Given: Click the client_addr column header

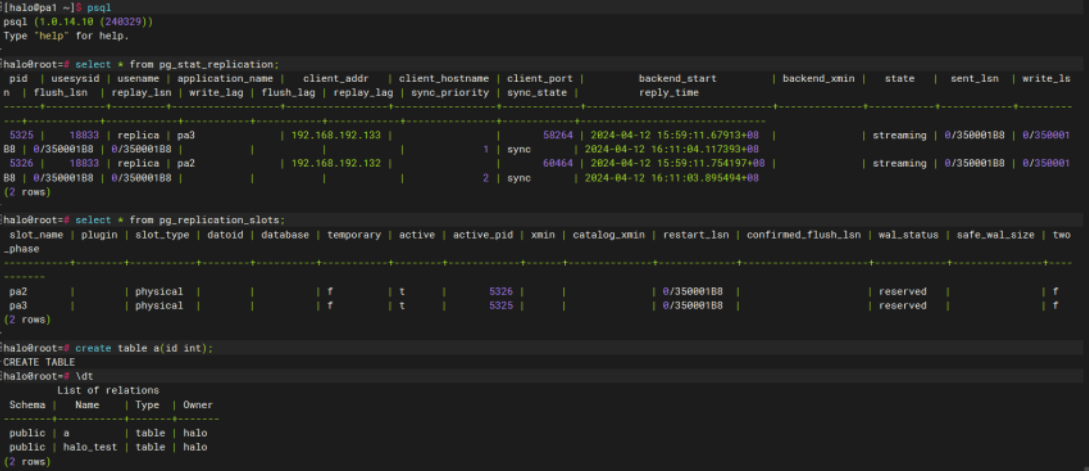Looking at the screenshot, I should [335, 78].
